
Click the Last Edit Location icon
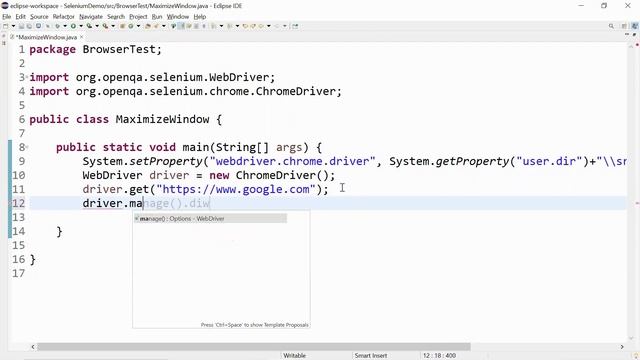tap(245, 26)
